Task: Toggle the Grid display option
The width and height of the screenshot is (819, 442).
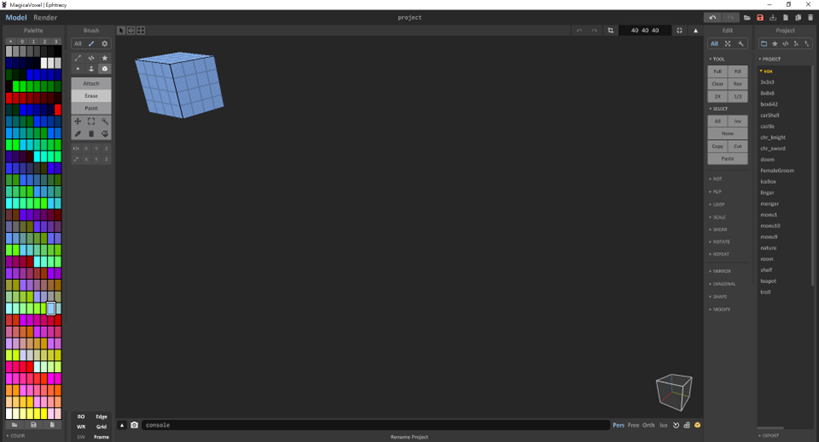Action: (x=101, y=426)
